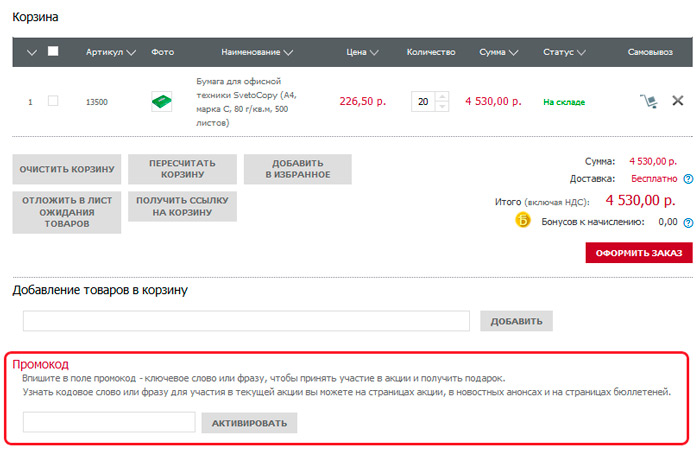
Task: Click ОТЛОЖИТЬ В ЛИСТ ОЖИДАНИЯ ТОВАРОВ button
Action: pyautogui.click(x=67, y=213)
